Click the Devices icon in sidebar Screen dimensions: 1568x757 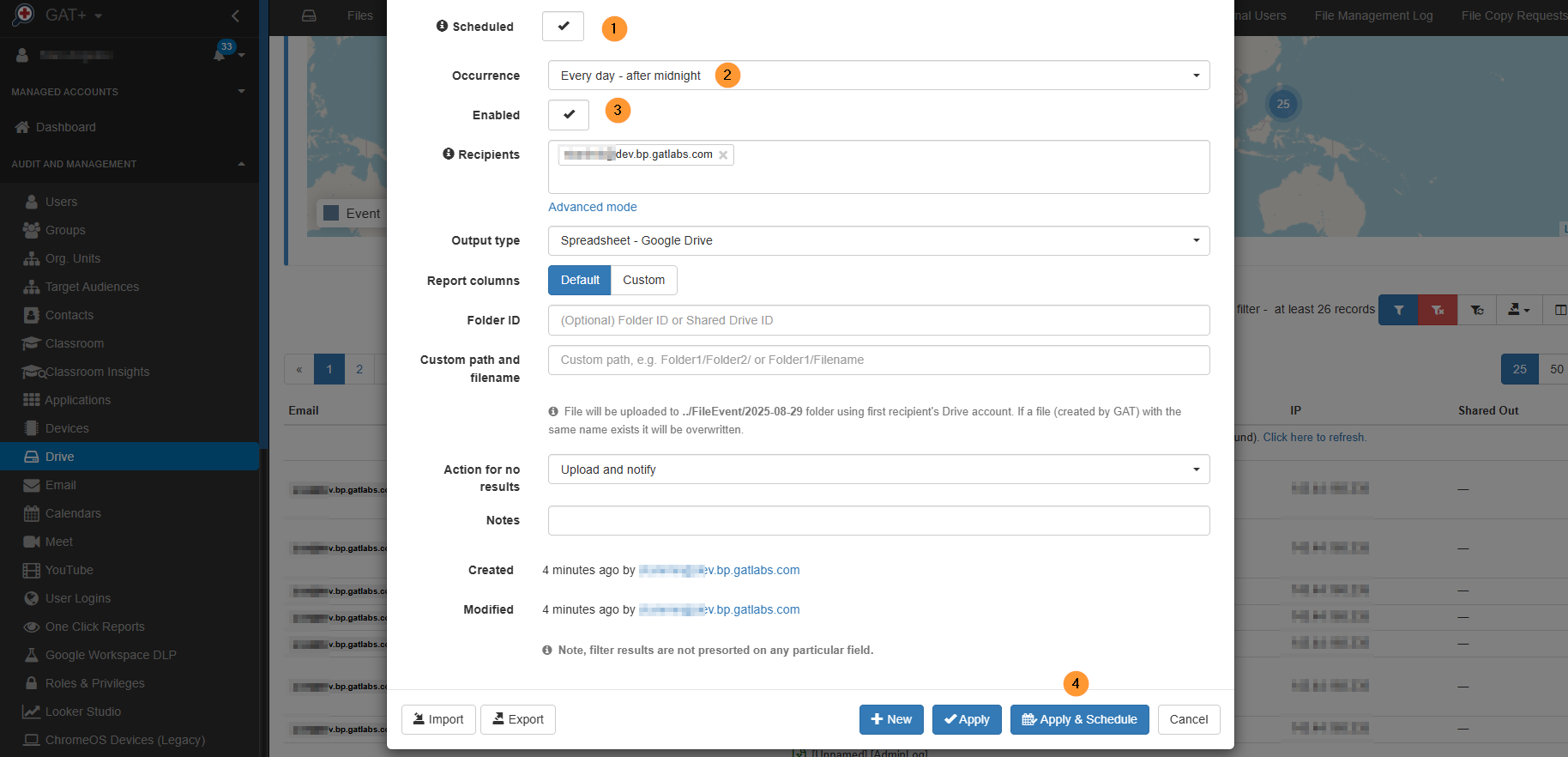pyautogui.click(x=32, y=428)
